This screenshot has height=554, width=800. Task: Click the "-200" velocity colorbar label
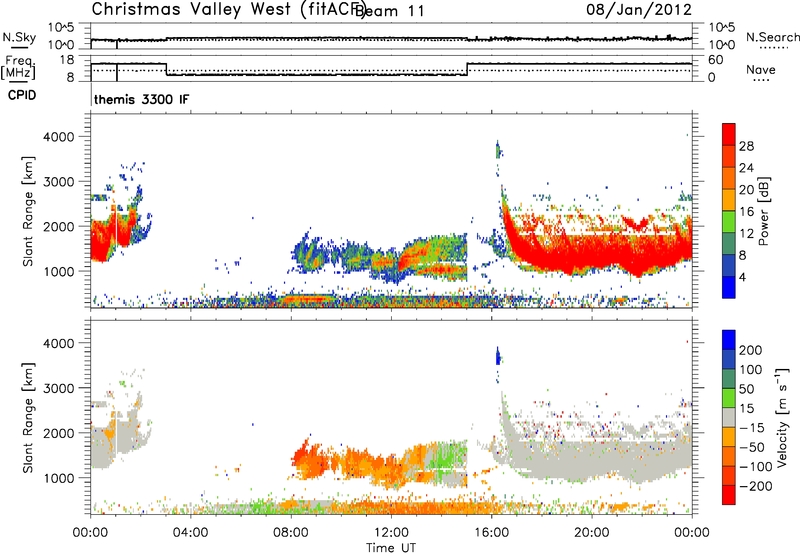pyautogui.click(x=756, y=486)
